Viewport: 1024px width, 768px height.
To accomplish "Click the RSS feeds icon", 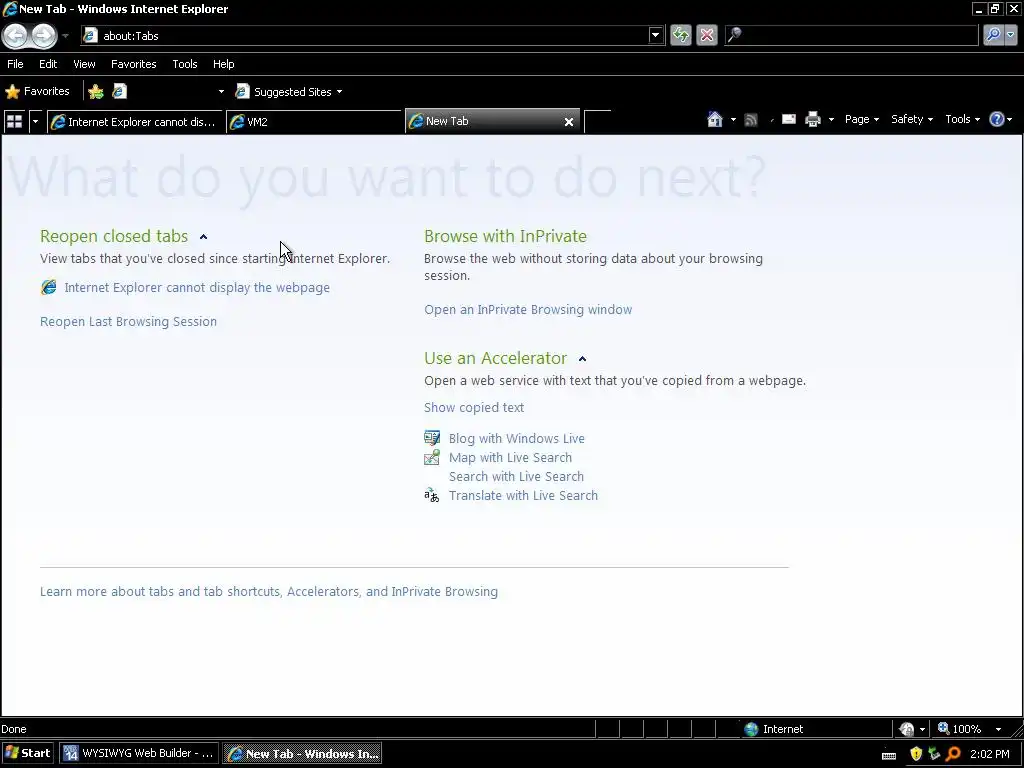I will point(751,120).
